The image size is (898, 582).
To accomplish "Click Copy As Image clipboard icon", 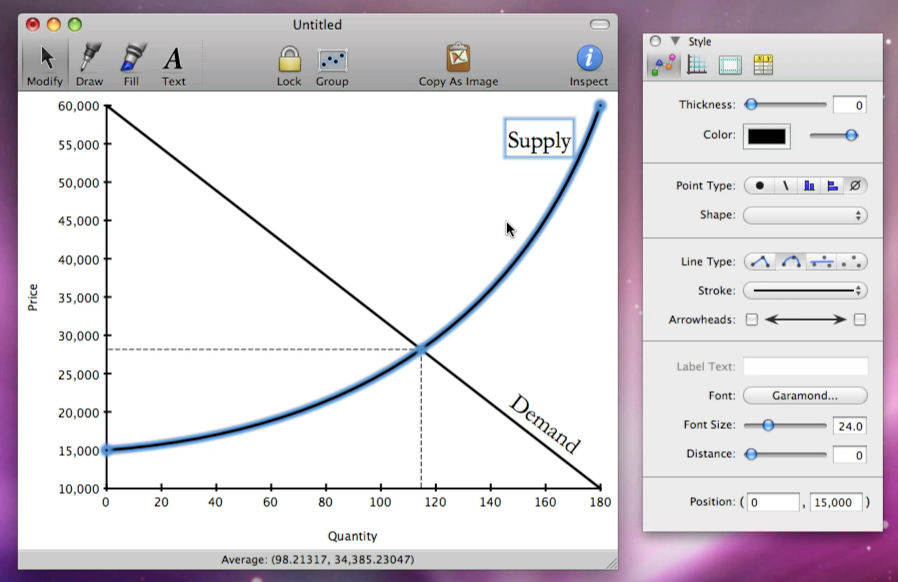I will click(458, 59).
